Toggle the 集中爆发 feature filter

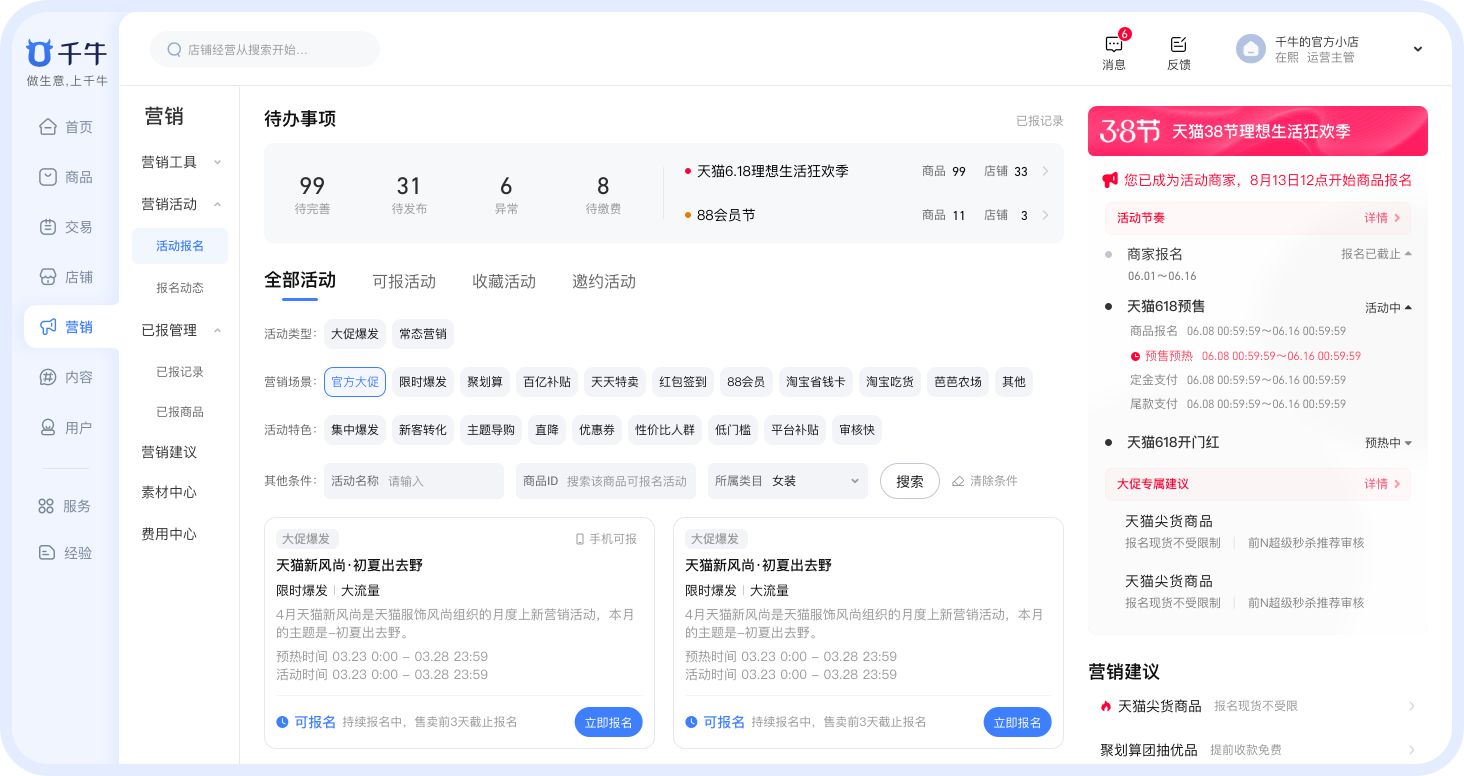355,430
